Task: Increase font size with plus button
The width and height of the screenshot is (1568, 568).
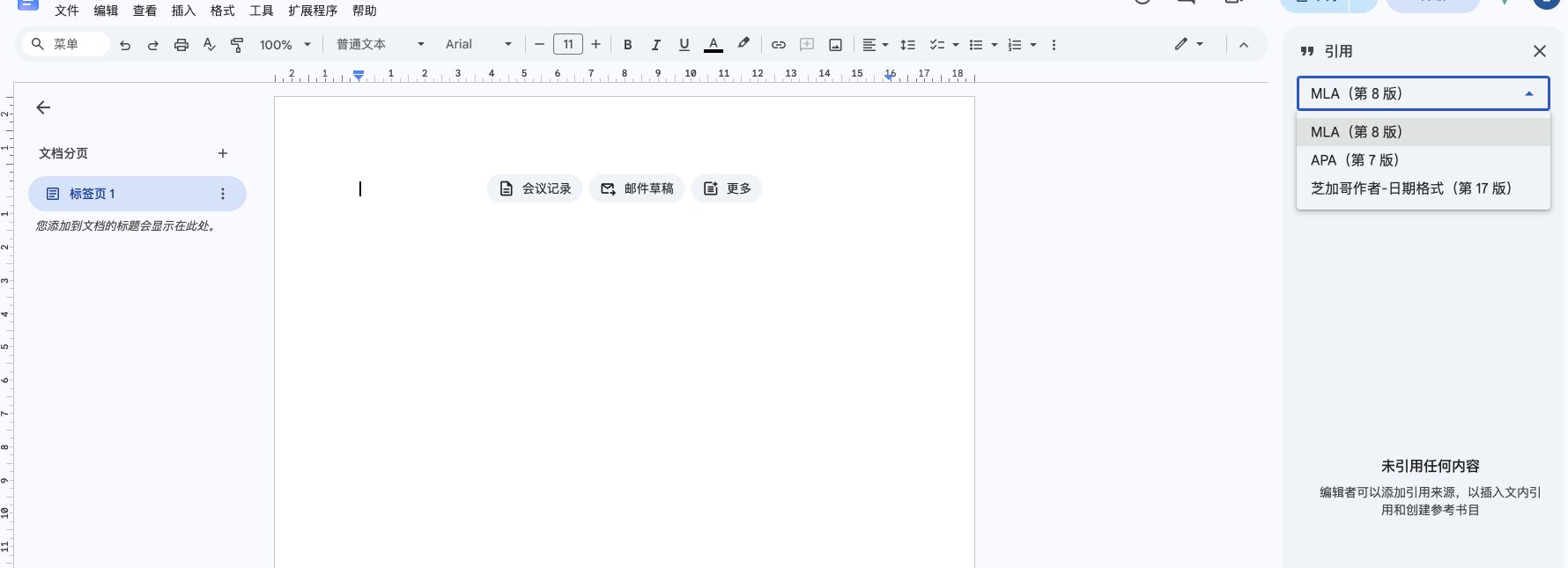Action: click(595, 44)
